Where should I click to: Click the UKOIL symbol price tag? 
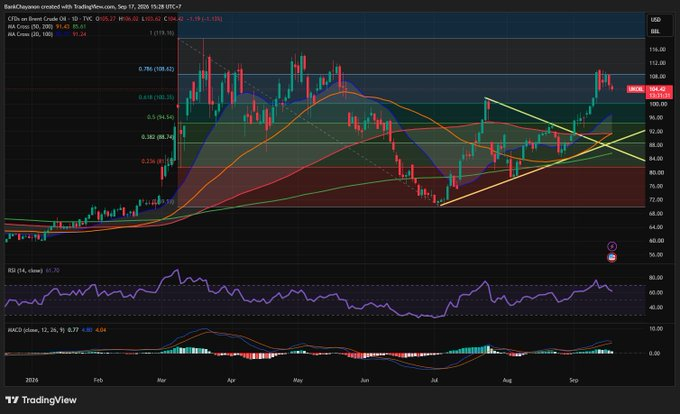pyautogui.click(x=636, y=89)
